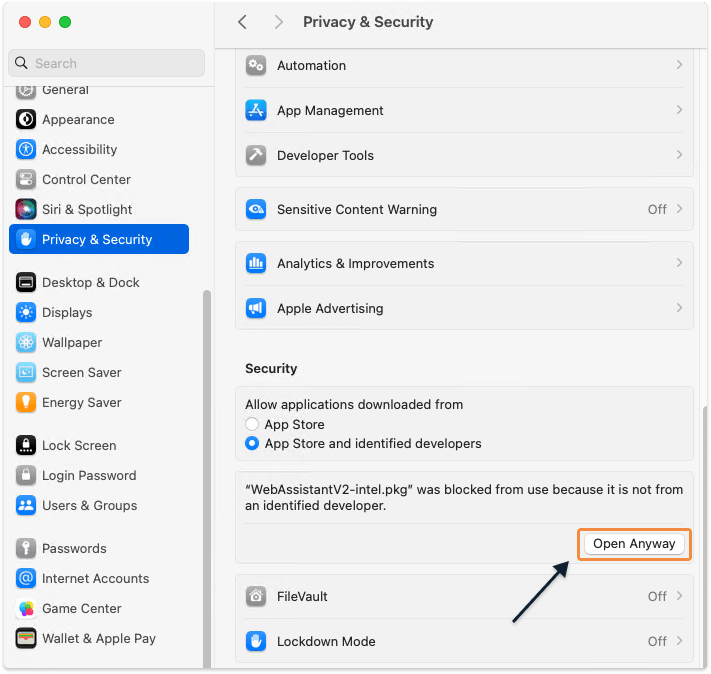Open the Displays sidebar item
The height and width of the screenshot is (674, 711).
tap(99, 313)
